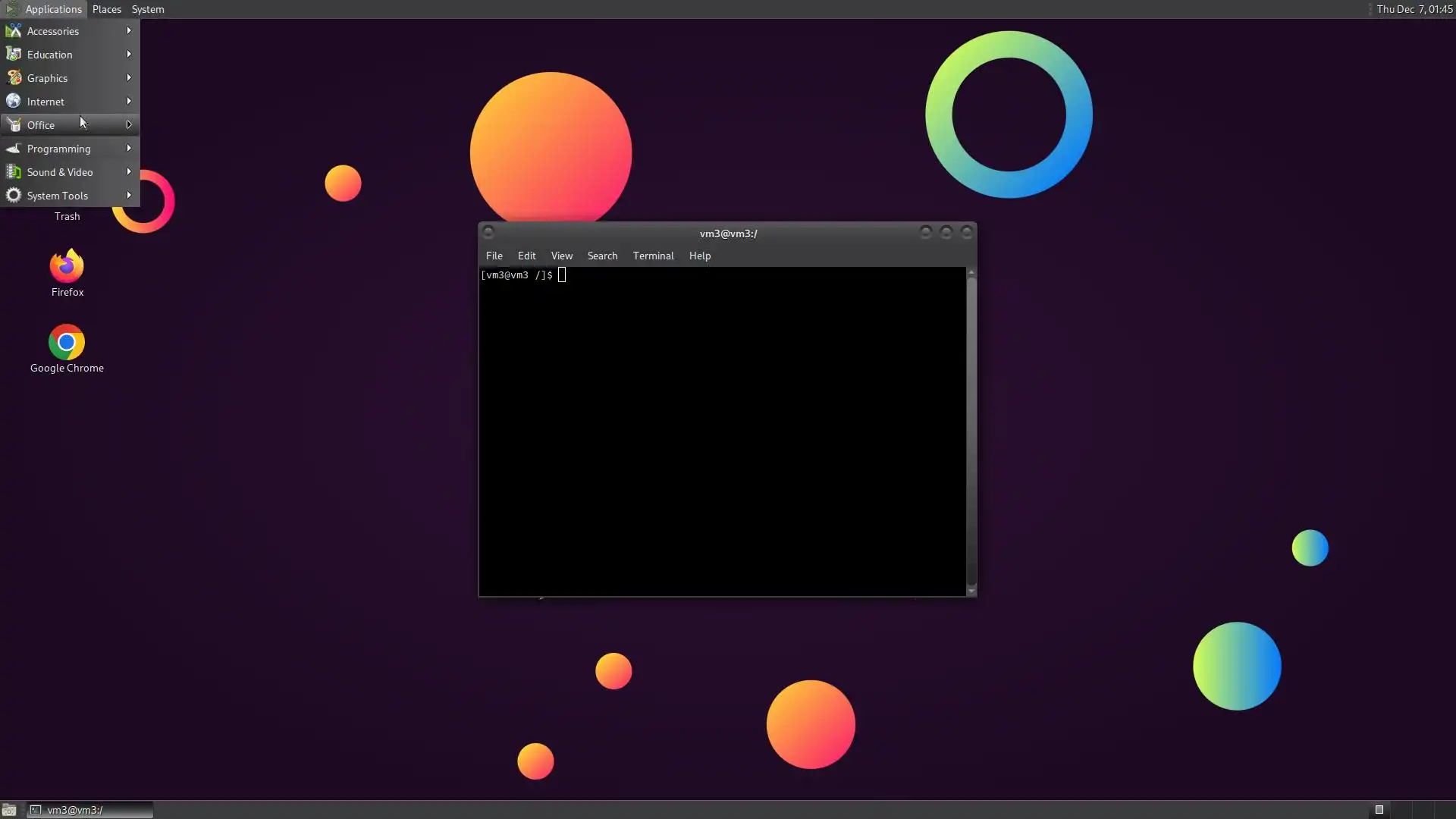Click the vm3@vm3:/ taskbar button
This screenshot has height=819, width=1456.
89,810
